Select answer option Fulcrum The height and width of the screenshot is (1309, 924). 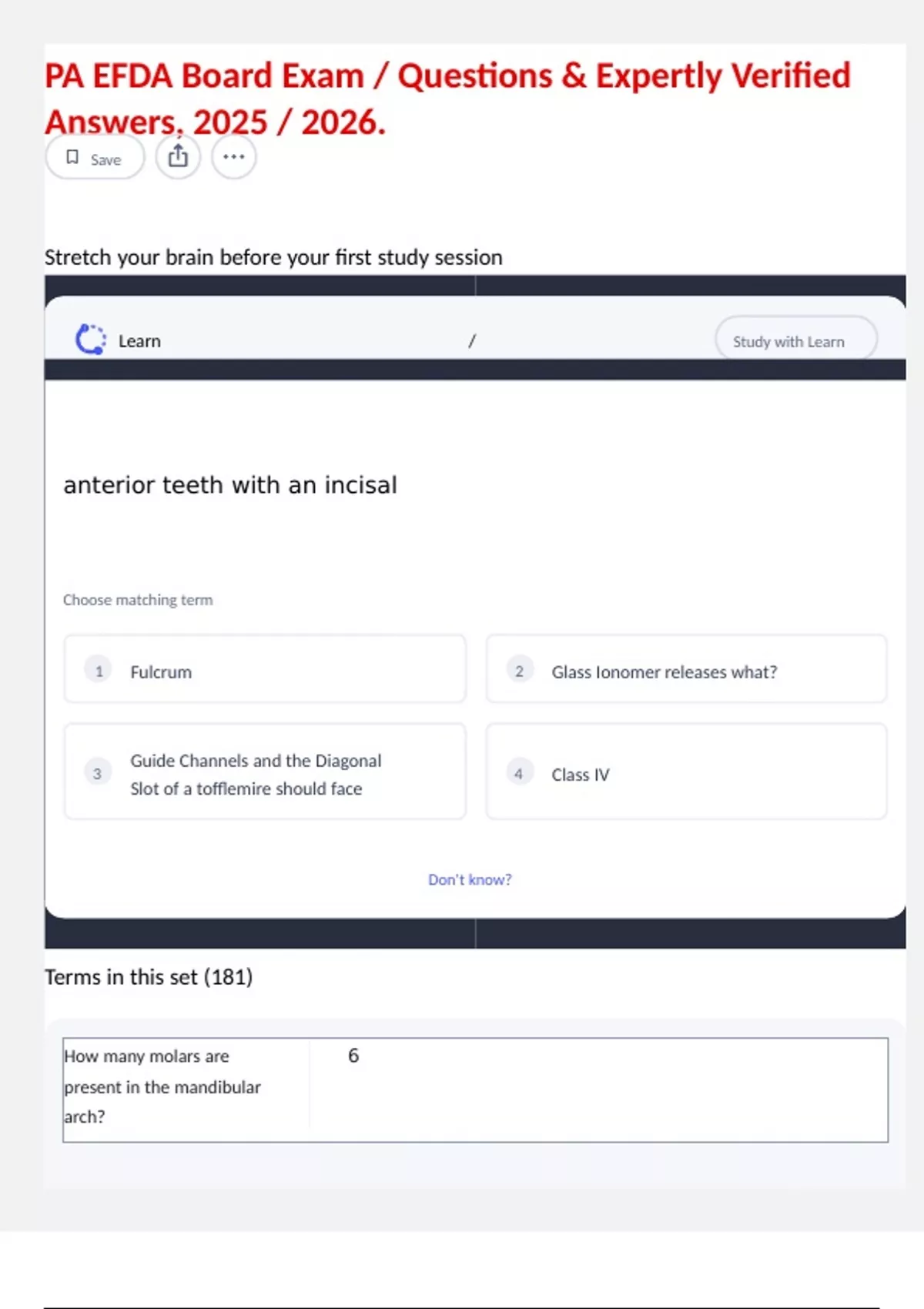coord(265,669)
